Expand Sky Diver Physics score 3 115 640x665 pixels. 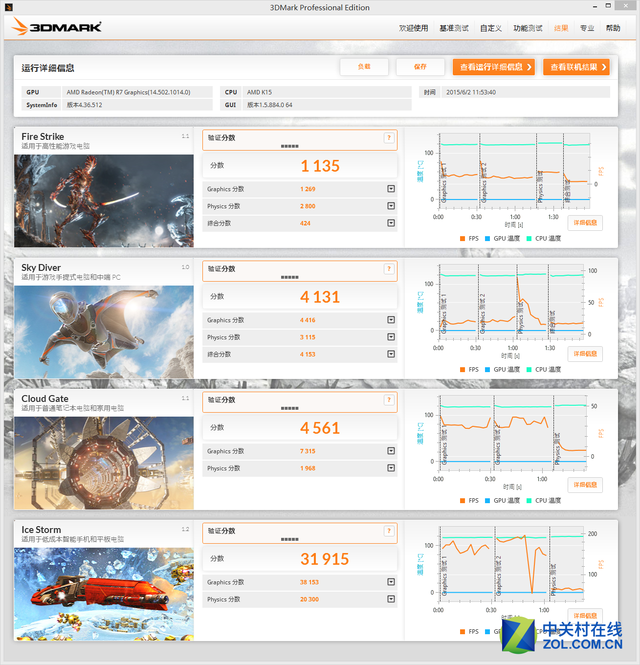point(391,337)
